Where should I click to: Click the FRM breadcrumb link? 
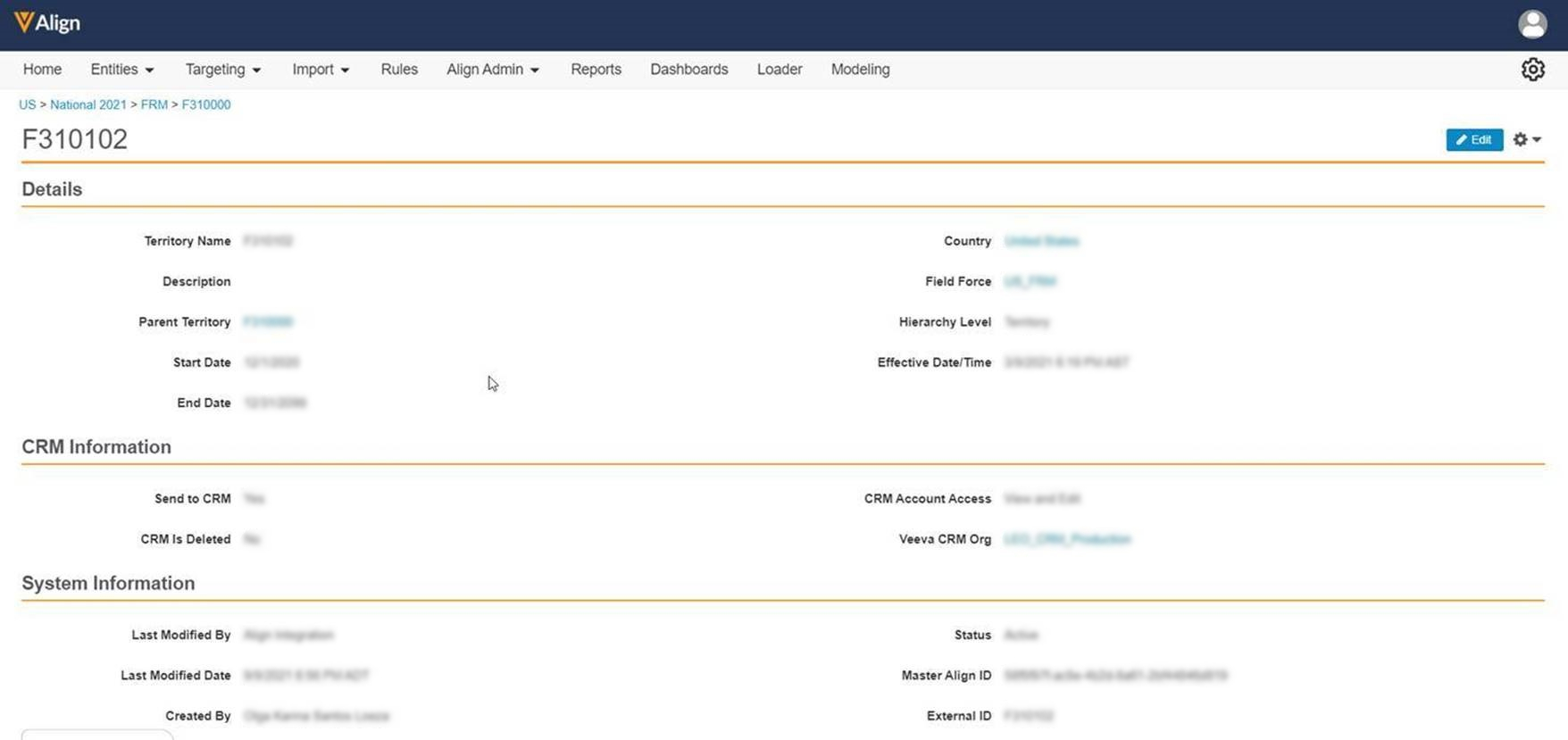pos(154,104)
